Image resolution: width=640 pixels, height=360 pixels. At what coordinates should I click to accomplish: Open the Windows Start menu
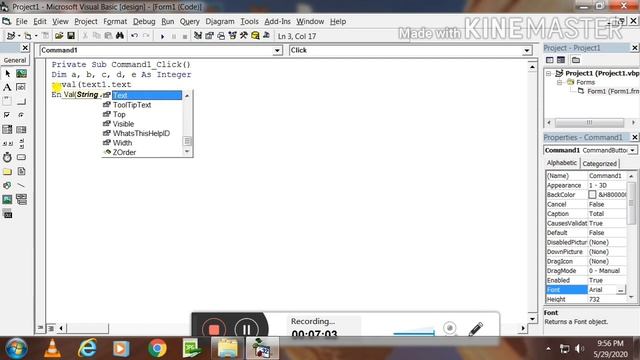[16, 349]
